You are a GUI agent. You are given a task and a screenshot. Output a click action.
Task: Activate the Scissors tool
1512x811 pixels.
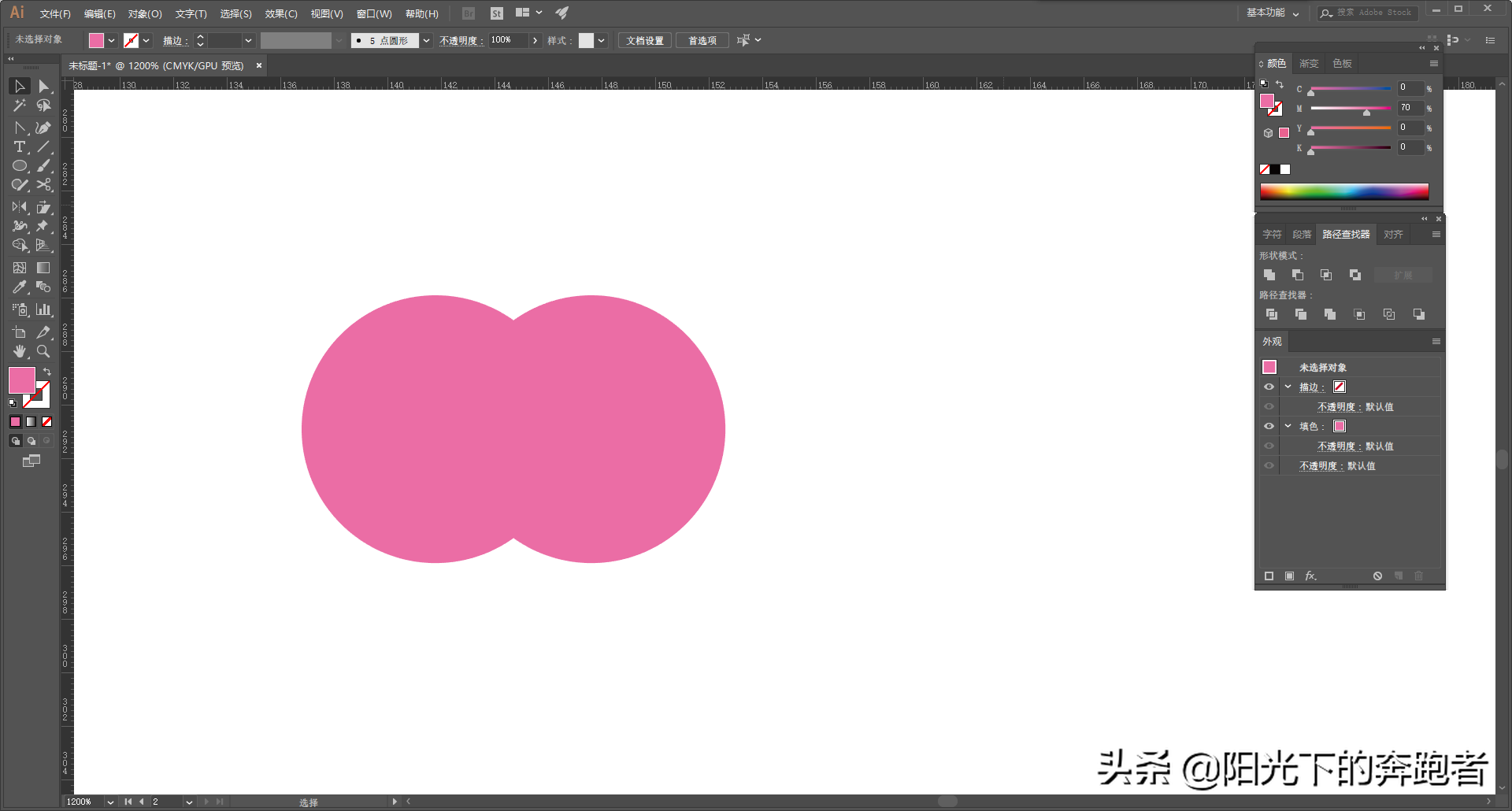[44, 185]
